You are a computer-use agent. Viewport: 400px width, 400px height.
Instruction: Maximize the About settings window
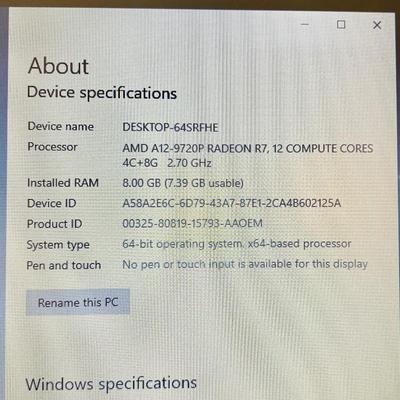pos(341,24)
